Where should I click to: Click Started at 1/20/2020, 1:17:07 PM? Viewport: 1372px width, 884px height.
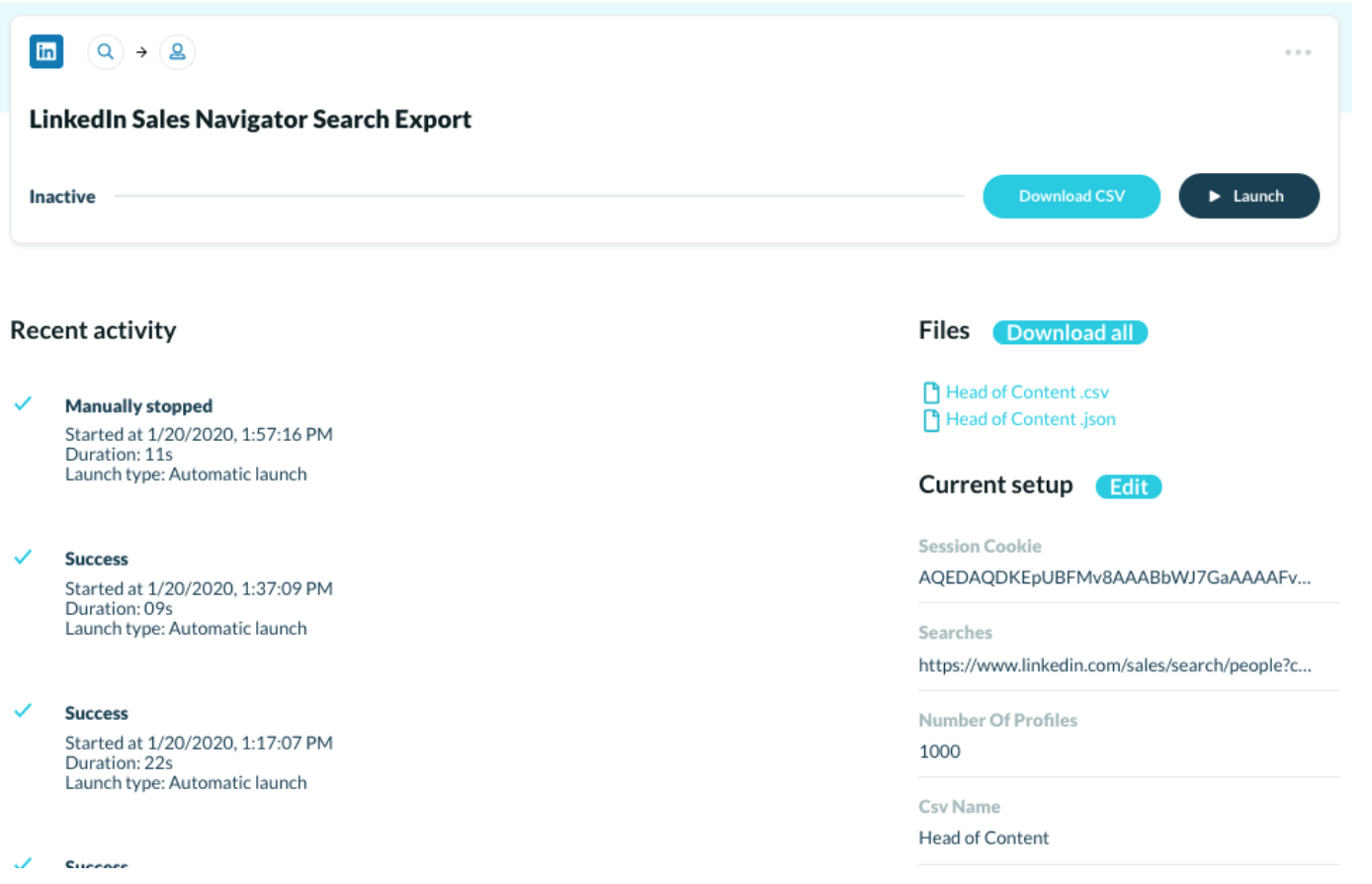199,743
